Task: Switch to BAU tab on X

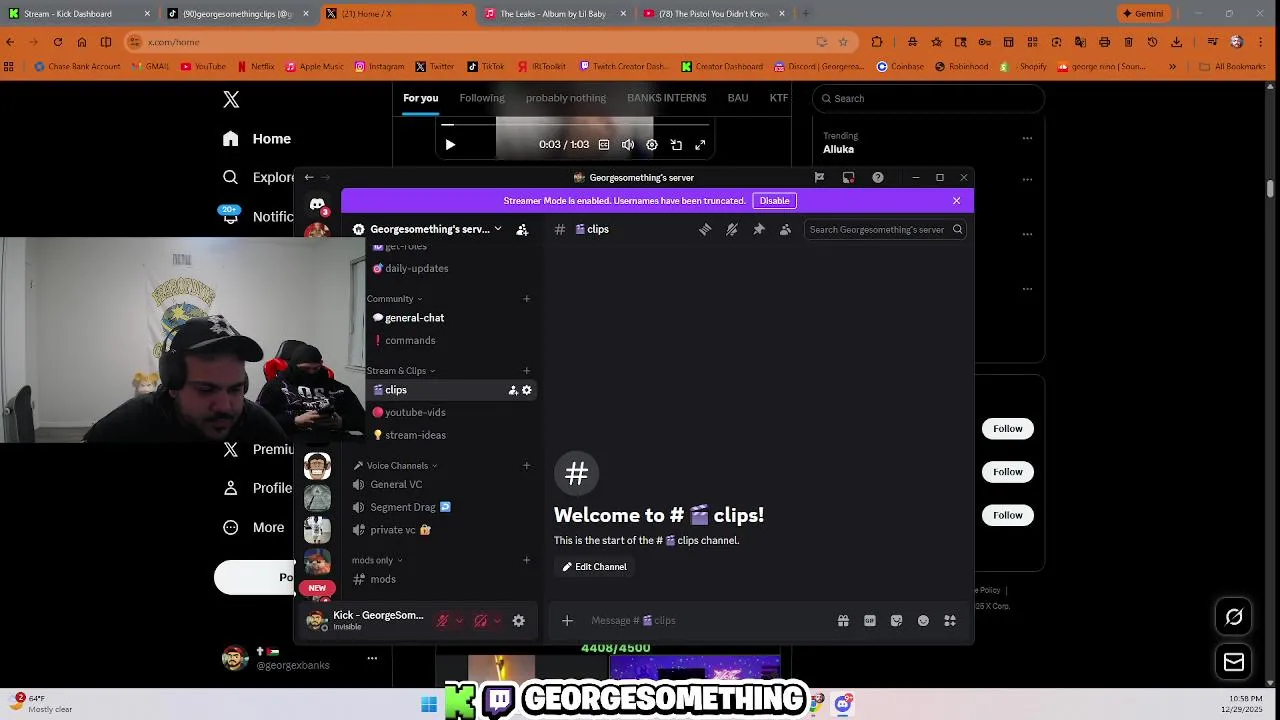Action: [738, 98]
